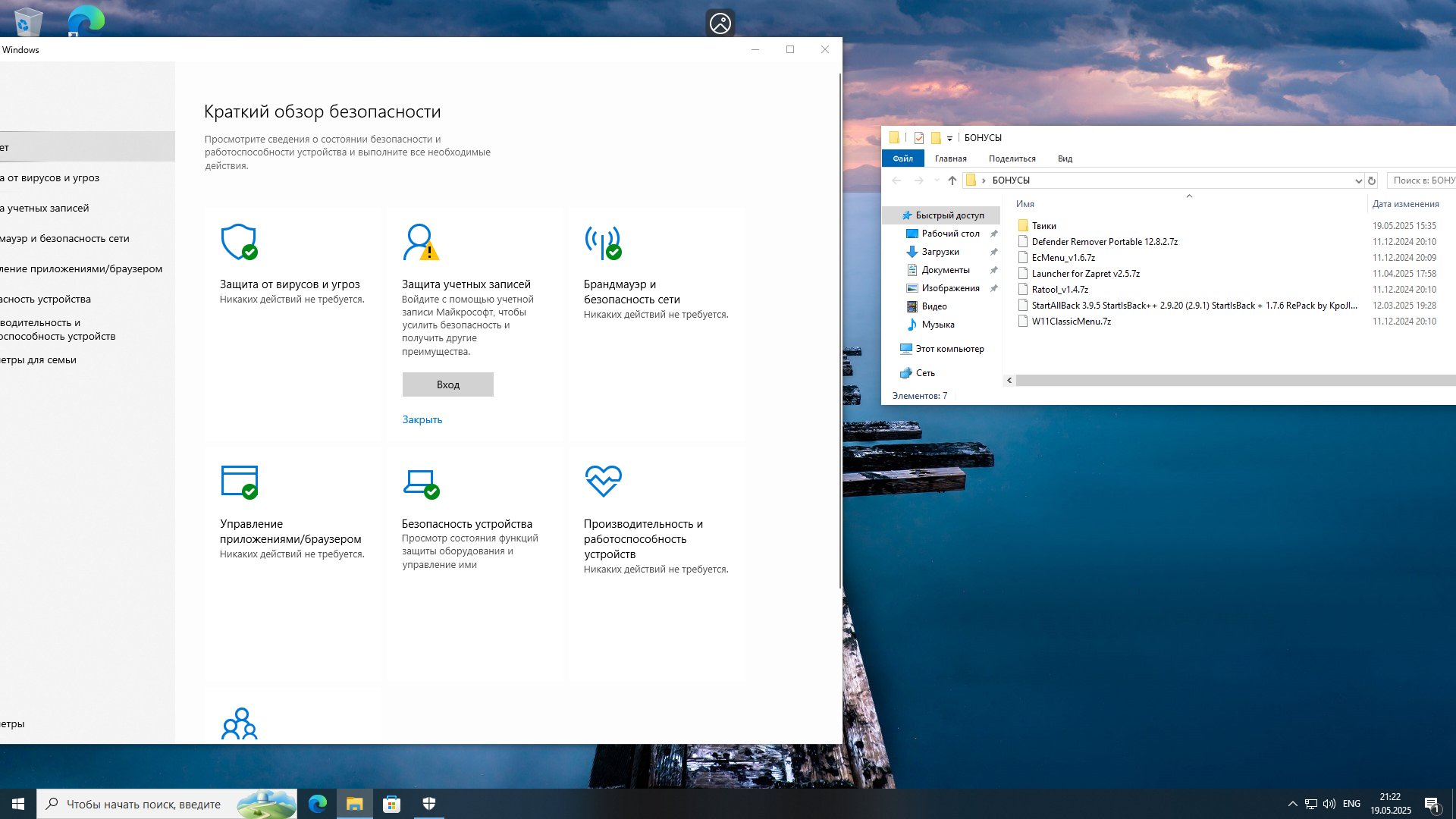1456x819 pixels.
Task: Open the Поделиться ribbon tab
Action: tap(1012, 158)
